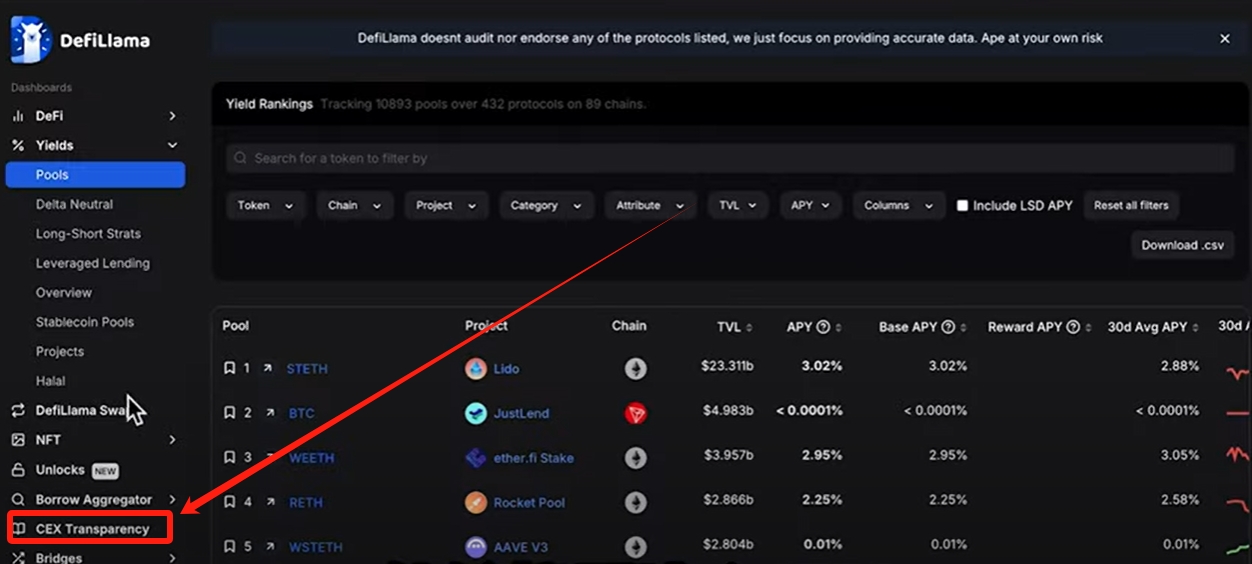Open the Token filter dropdown
Image resolution: width=1252 pixels, height=564 pixels.
[265, 205]
